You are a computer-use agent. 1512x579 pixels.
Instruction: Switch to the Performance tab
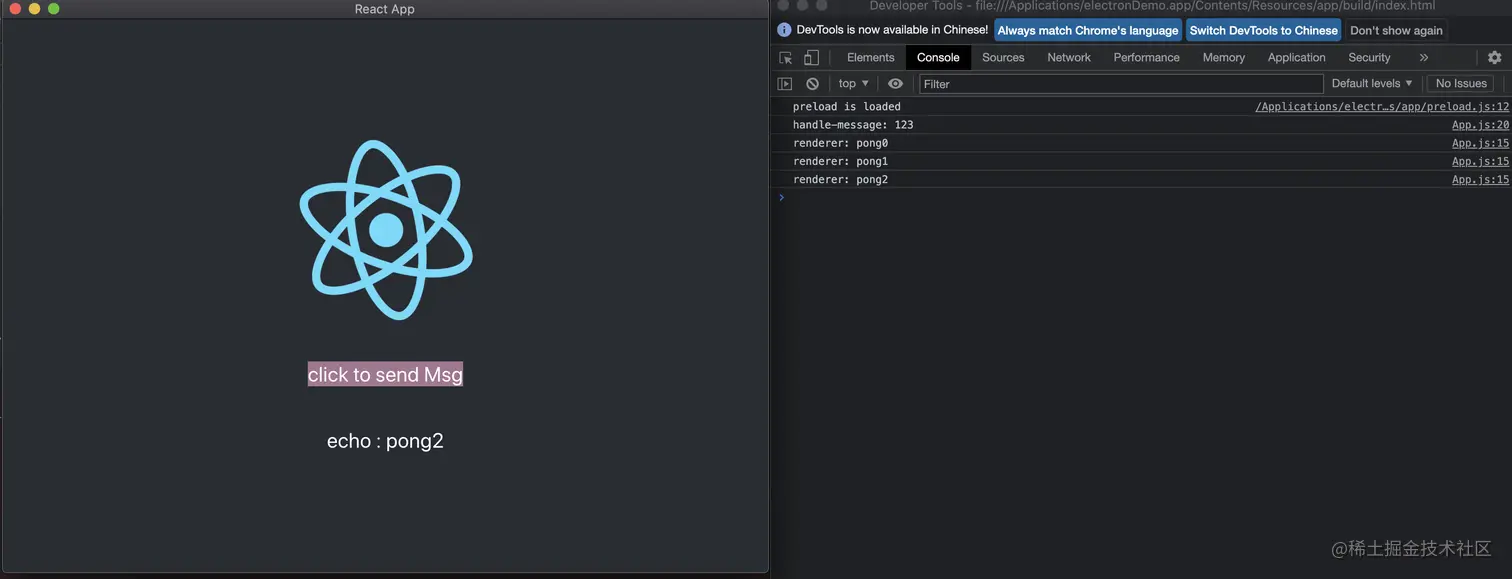coord(1146,58)
